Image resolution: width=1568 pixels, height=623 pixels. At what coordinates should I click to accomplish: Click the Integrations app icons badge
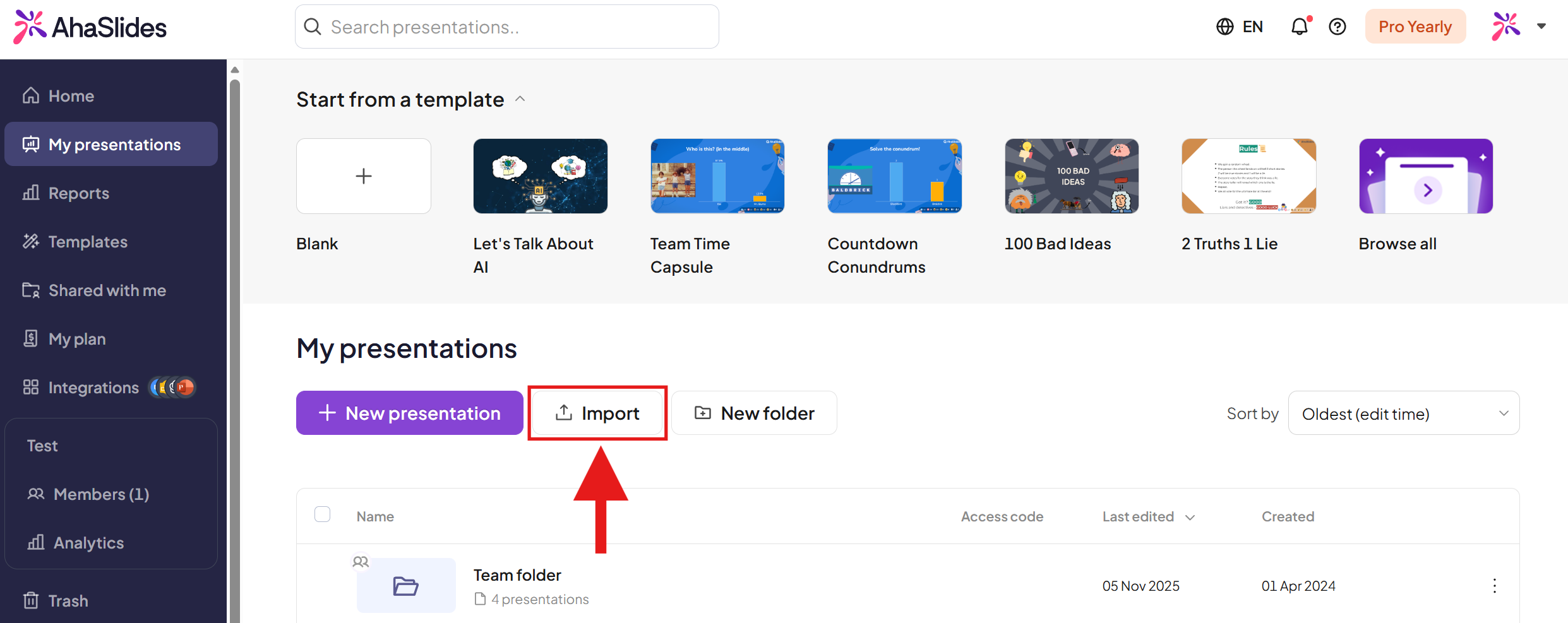tap(172, 387)
